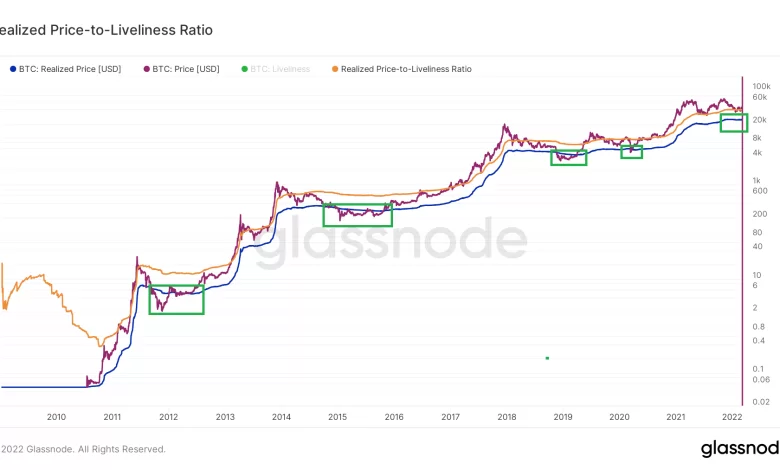Screen dimensions: 780x470
Task: Click the Realized Price-to-Liveliness Ratio chart title
Action: pos(106,30)
